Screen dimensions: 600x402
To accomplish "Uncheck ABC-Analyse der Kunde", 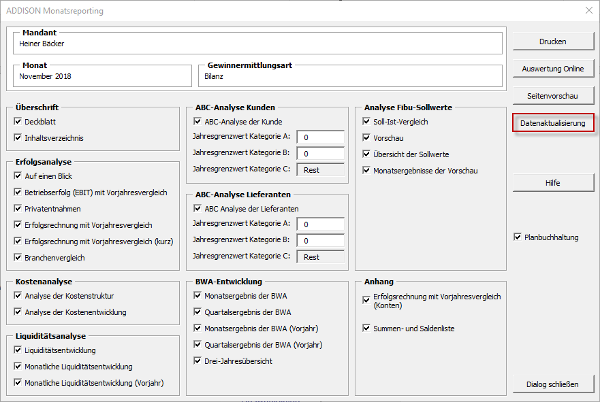I will click(x=197, y=122).
